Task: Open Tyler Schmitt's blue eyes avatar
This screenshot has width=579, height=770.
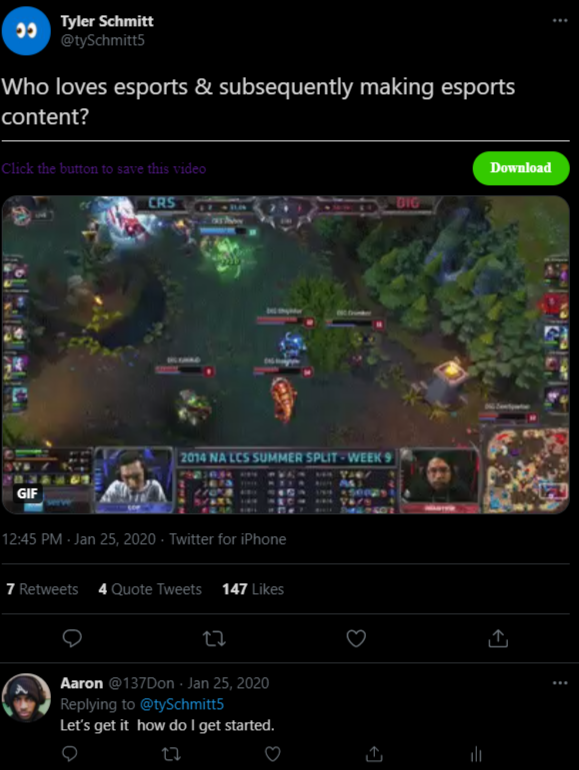Action: [26, 31]
